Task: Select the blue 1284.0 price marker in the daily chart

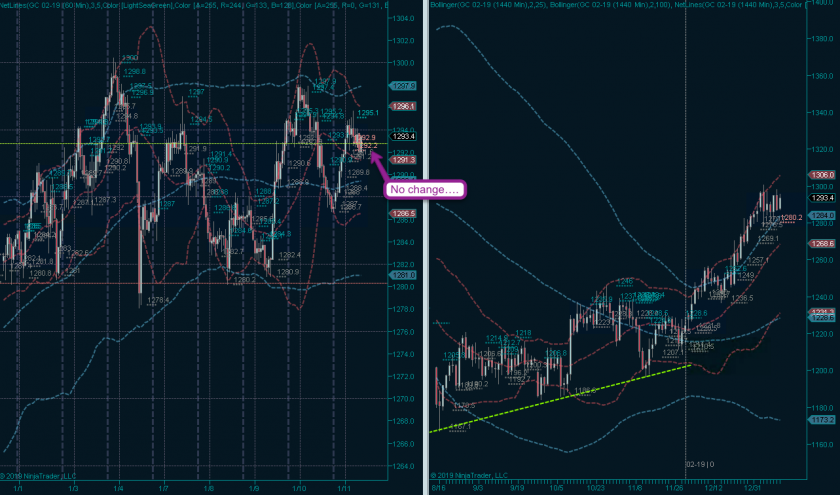Action: 822,215
